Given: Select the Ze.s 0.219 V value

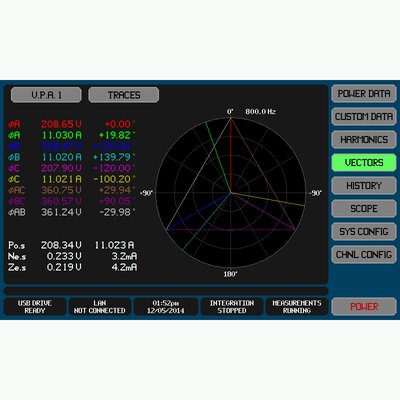Looking at the screenshot, I should [x=64, y=267].
